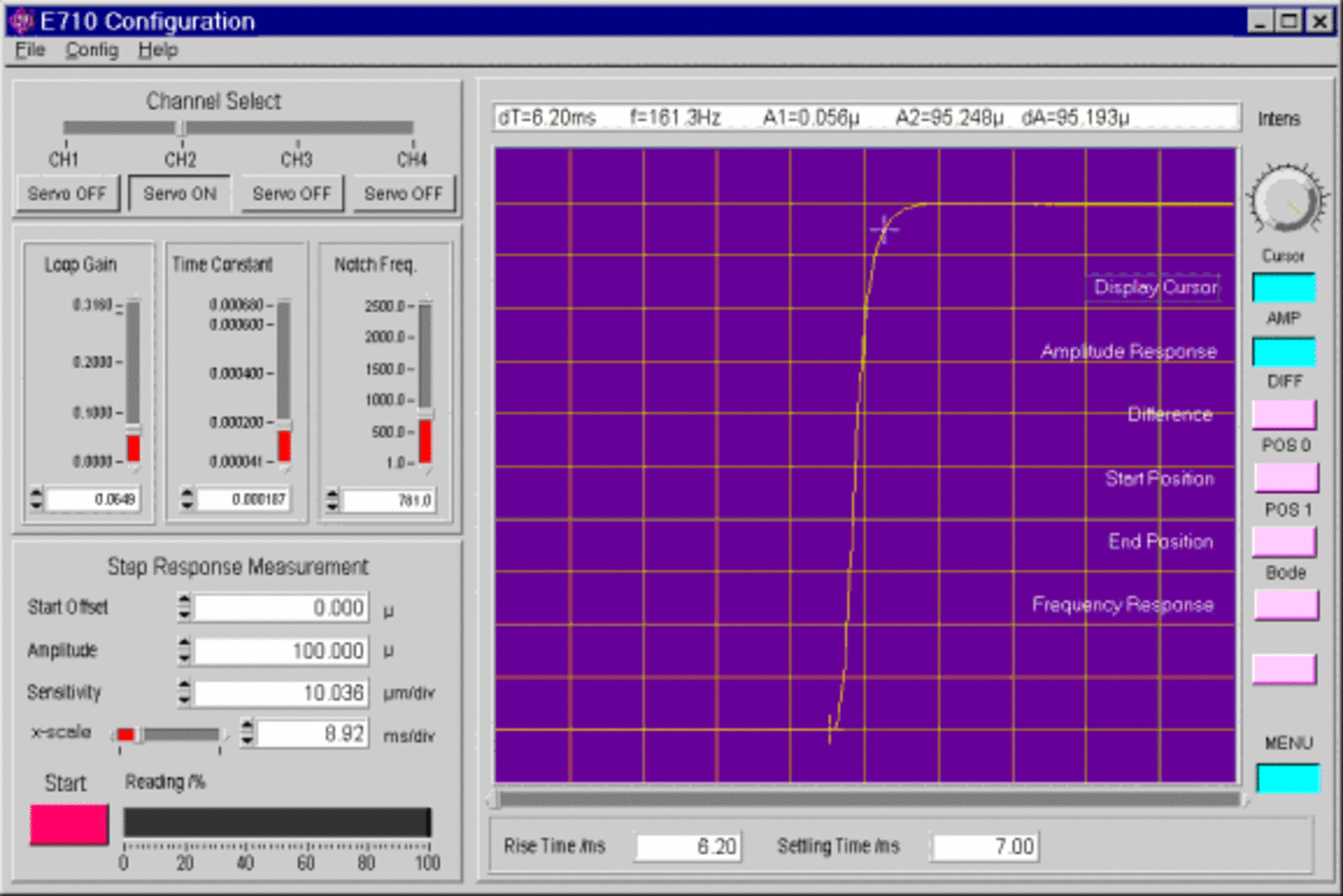The height and width of the screenshot is (896, 1343).
Task: Toggle the Display Cursor cyan button
Action: coord(1284,288)
